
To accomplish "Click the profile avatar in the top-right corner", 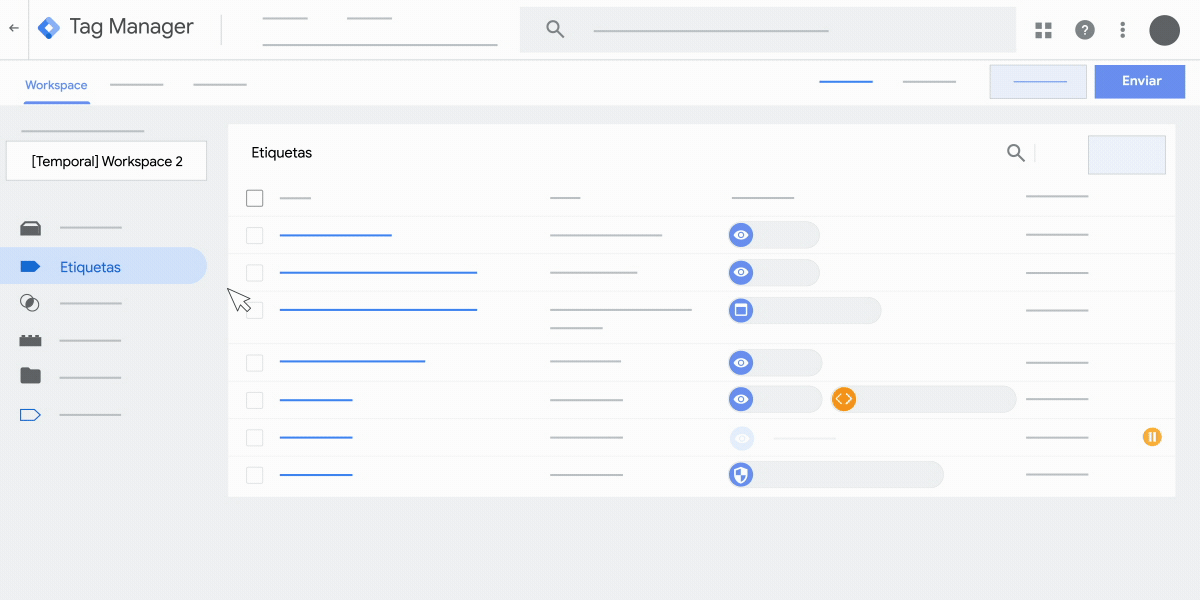I will coord(1164,30).
